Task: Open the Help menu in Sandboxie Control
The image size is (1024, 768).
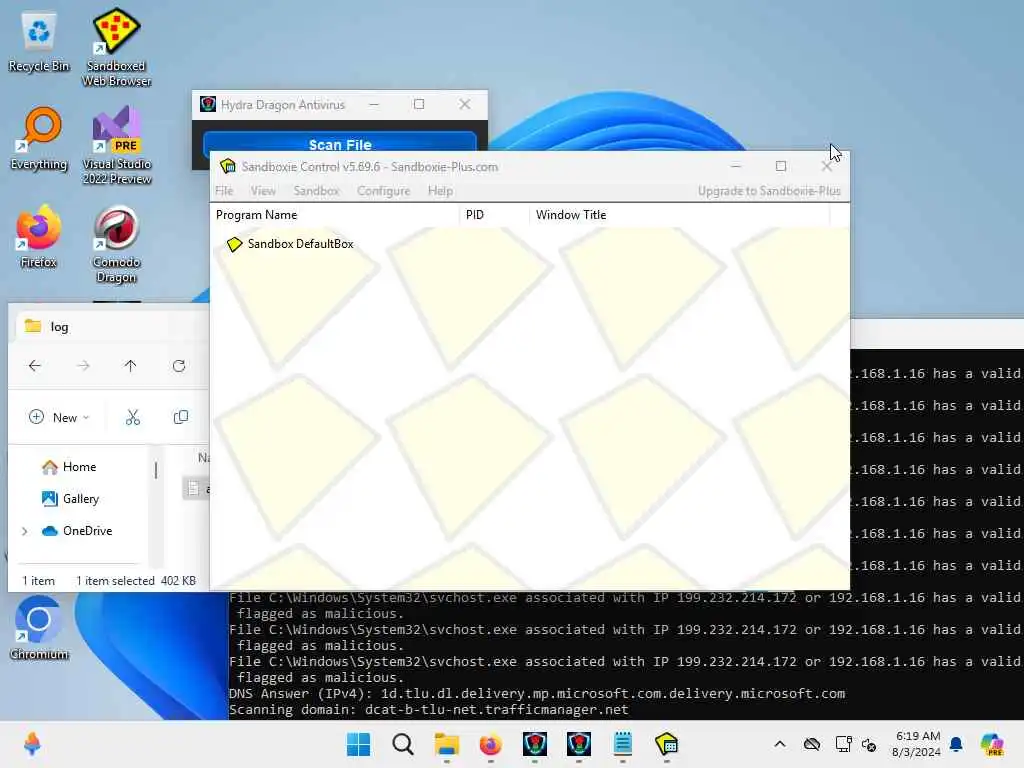Action: click(440, 191)
